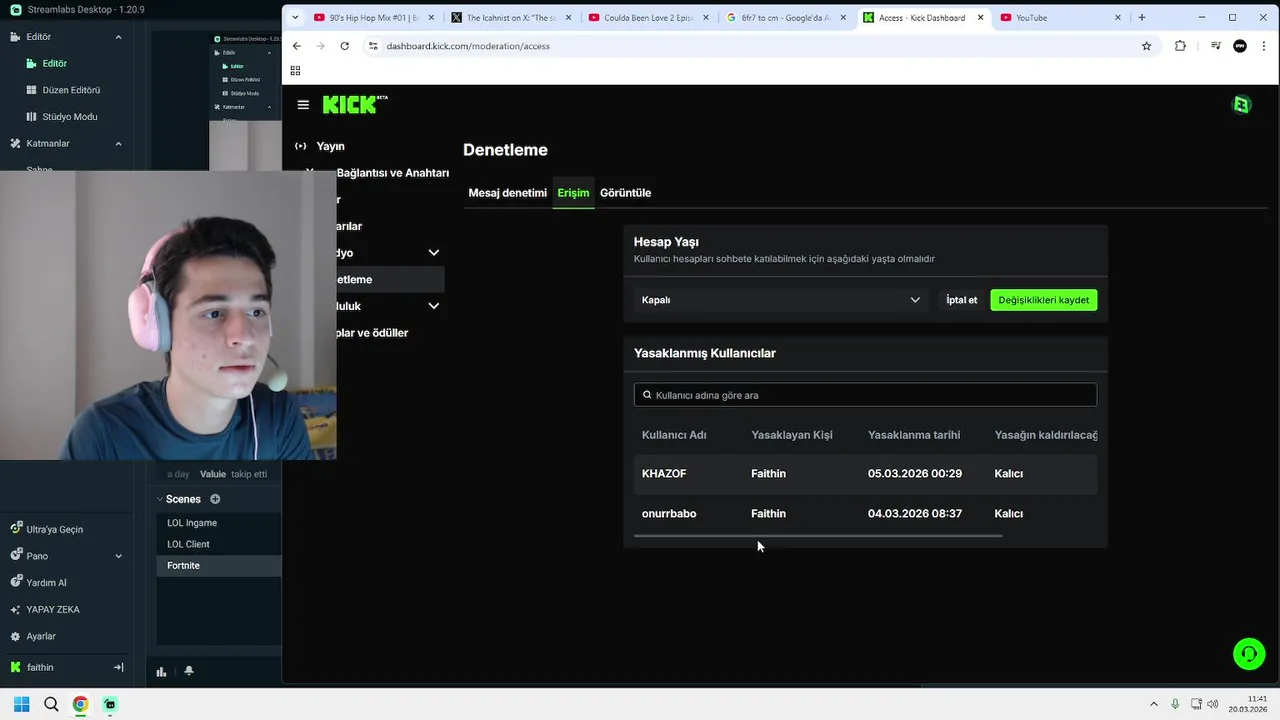Click the KHAZOF username row
Viewport: 1280px width, 720px height.
point(865,473)
